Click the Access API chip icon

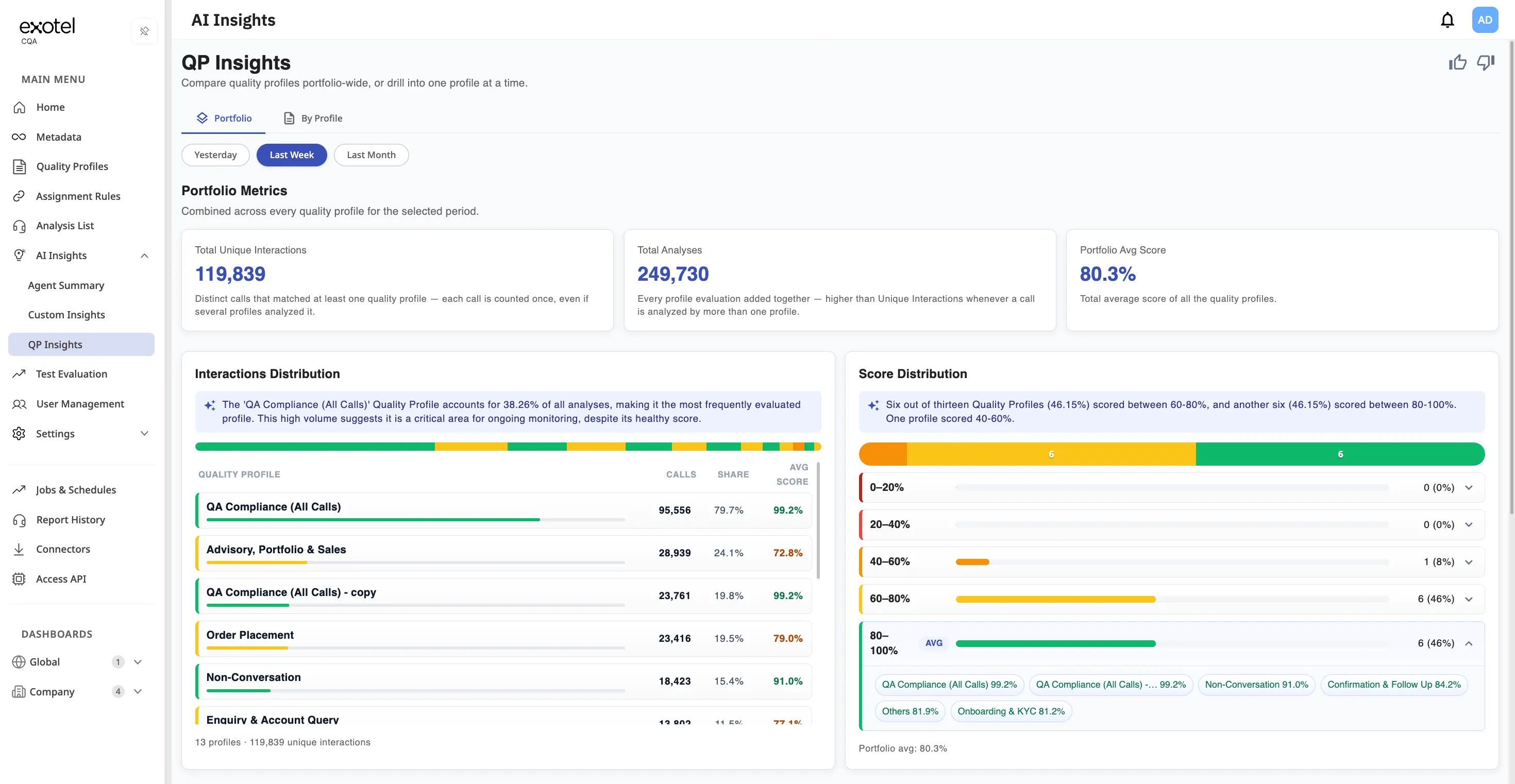[20, 579]
